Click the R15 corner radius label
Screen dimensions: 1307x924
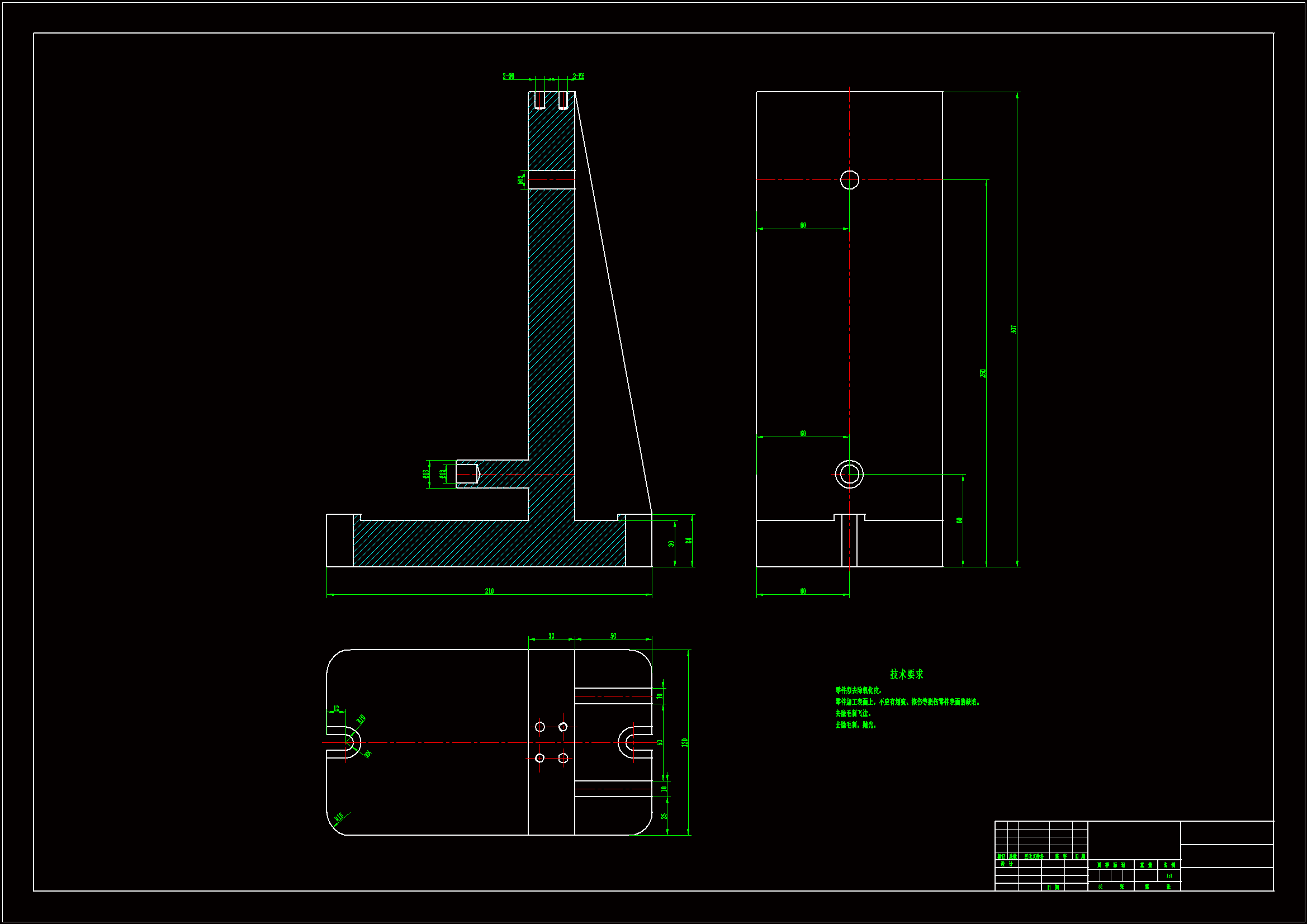point(339,818)
